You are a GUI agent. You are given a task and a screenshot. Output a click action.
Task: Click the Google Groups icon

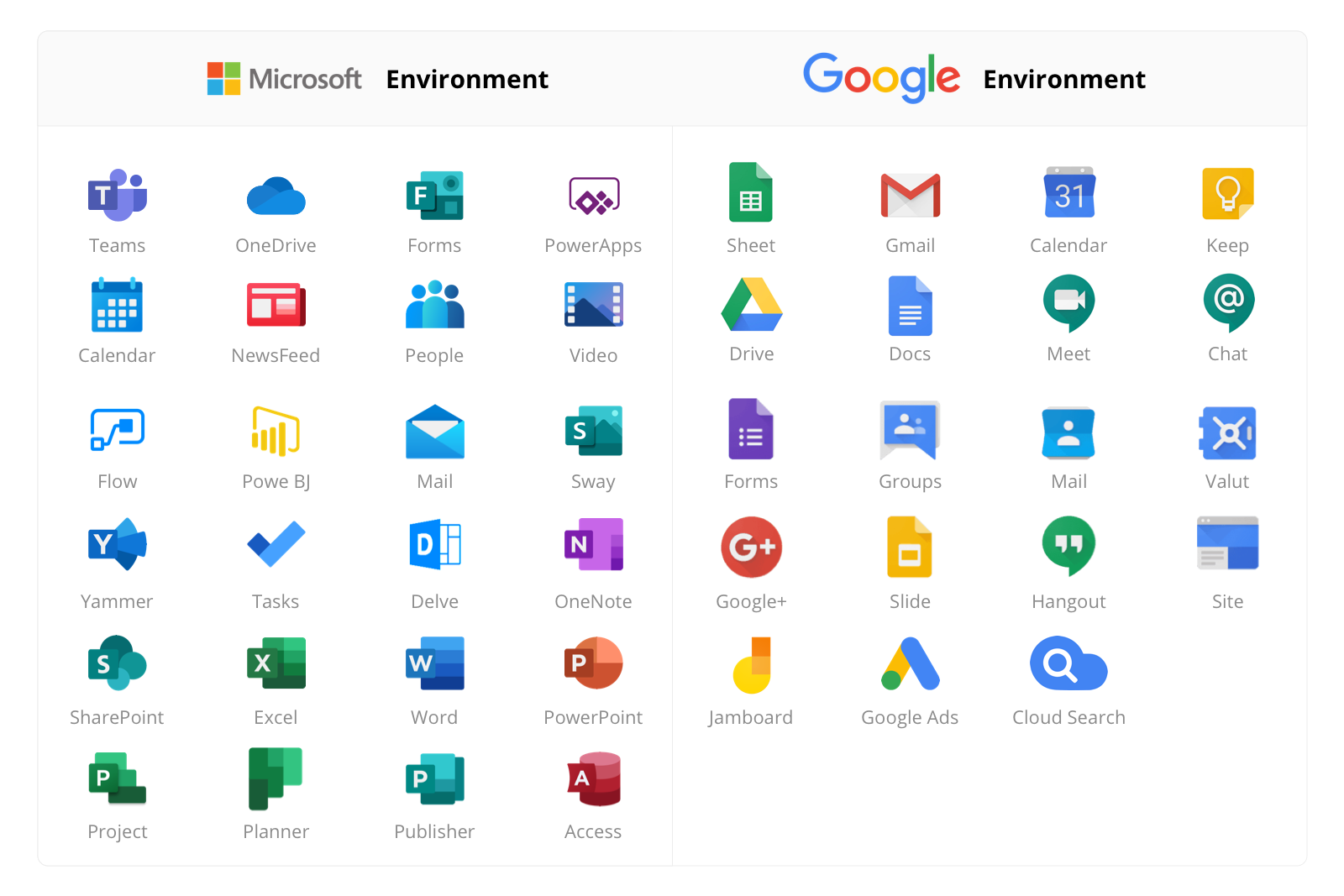click(911, 431)
